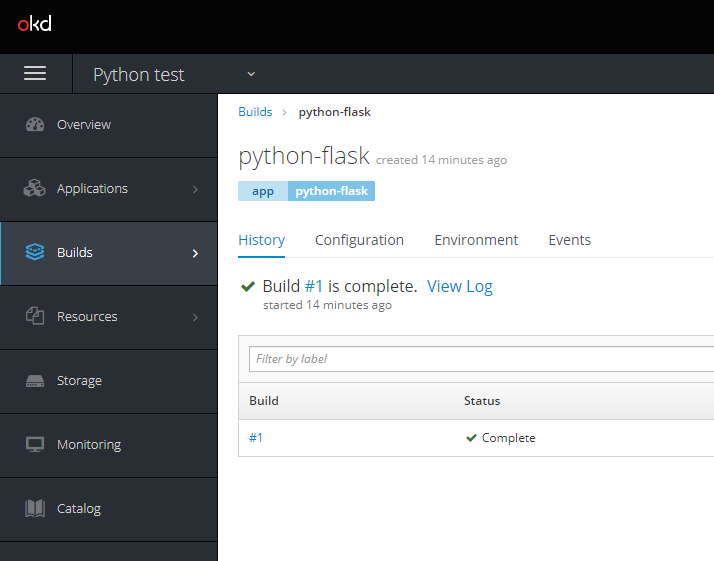Click the OKD logo

tap(34, 24)
